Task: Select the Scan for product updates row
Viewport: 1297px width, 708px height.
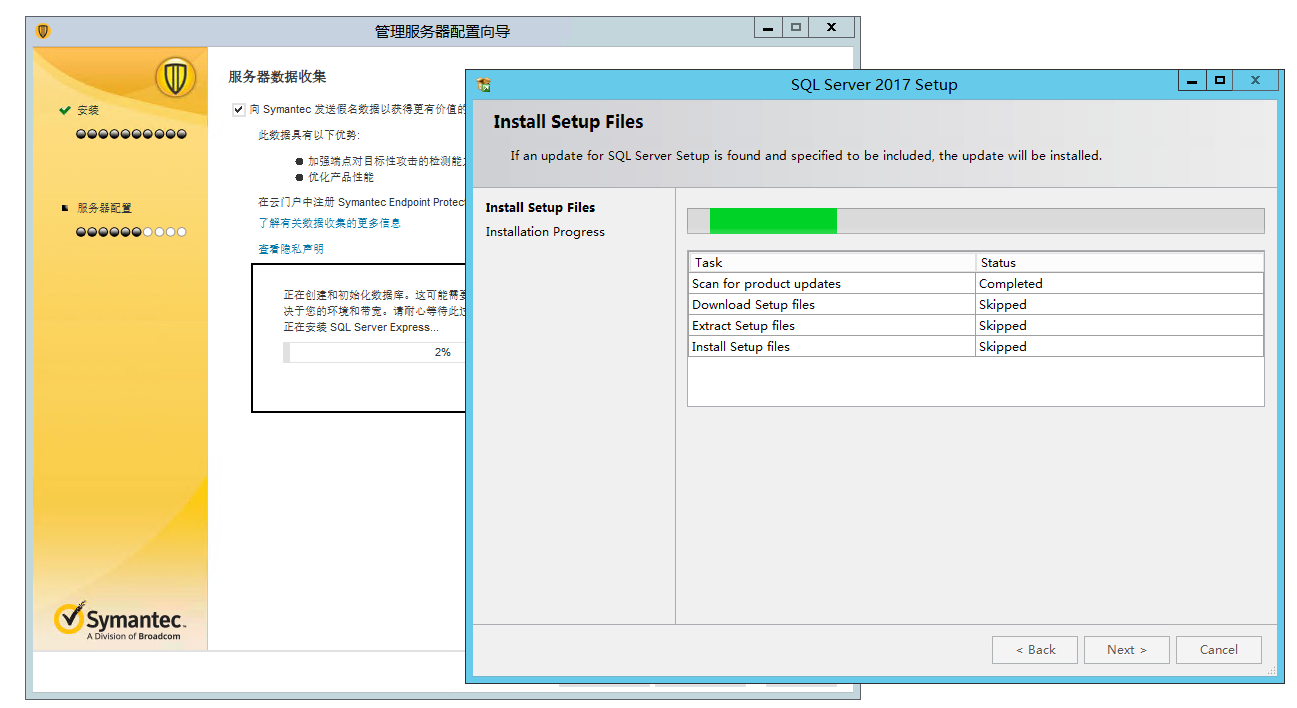Action: pos(976,284)
